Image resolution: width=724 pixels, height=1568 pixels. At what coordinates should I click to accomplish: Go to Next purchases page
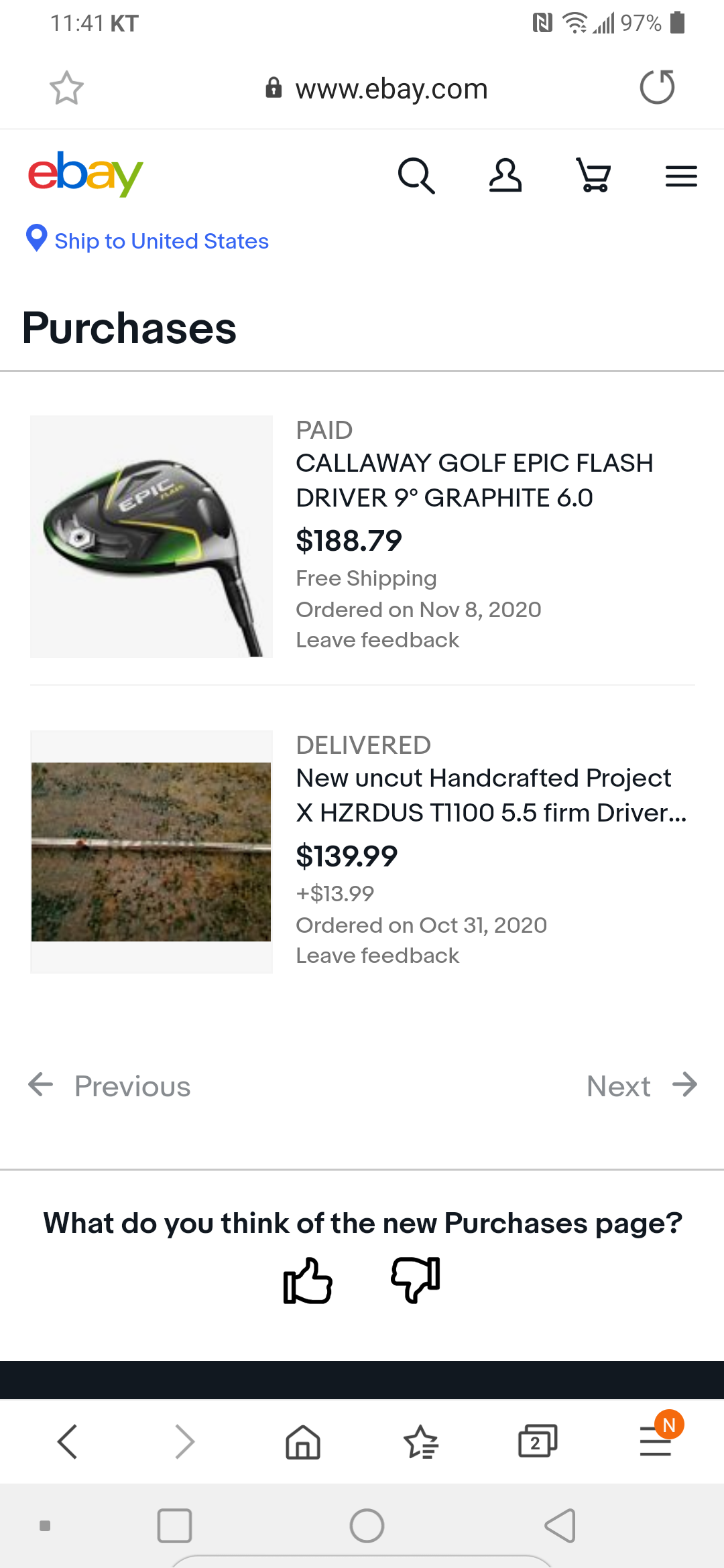click(x=641, y=1086)
